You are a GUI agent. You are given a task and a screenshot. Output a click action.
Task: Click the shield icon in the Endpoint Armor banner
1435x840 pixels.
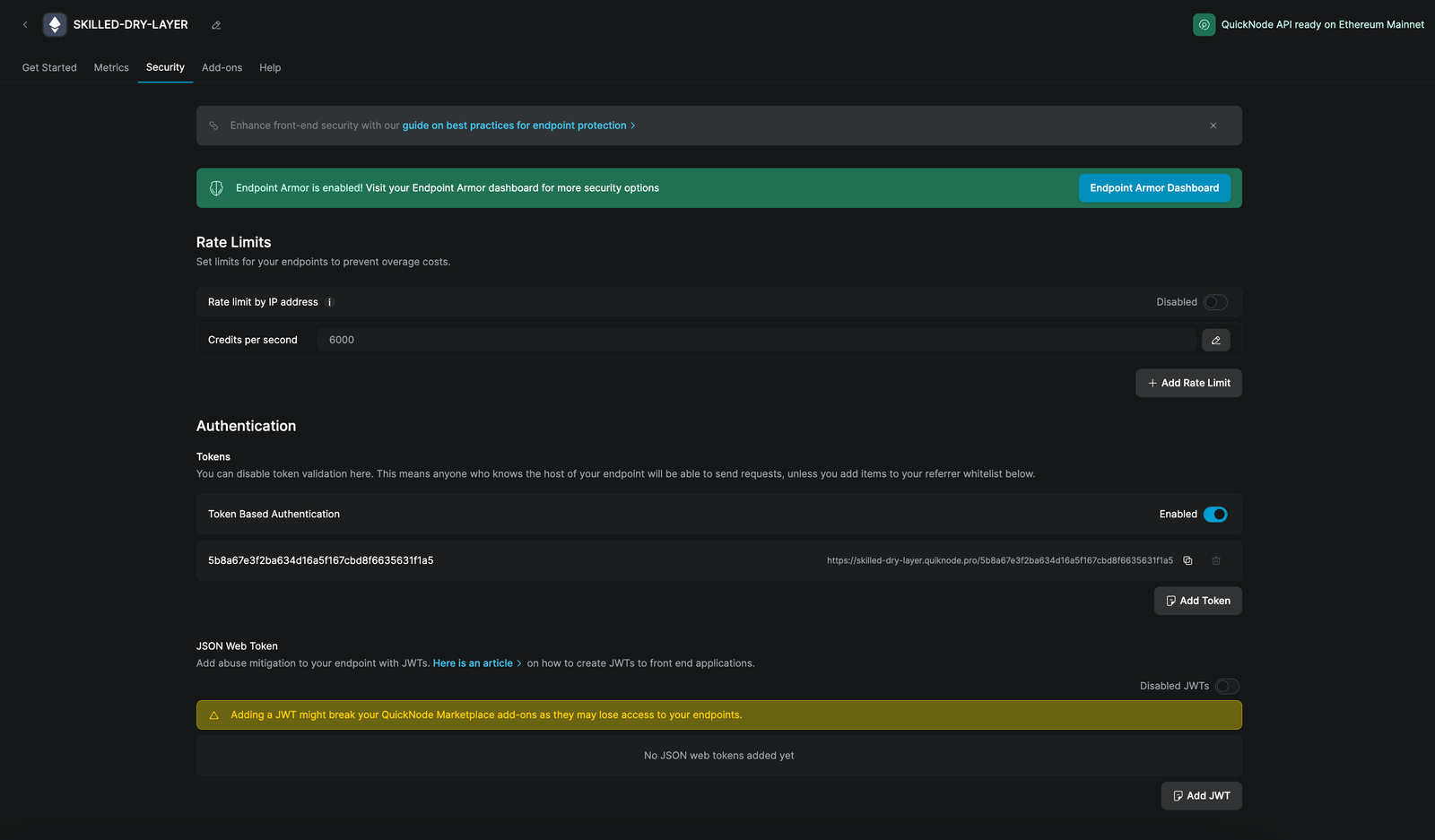click(216, 187)
